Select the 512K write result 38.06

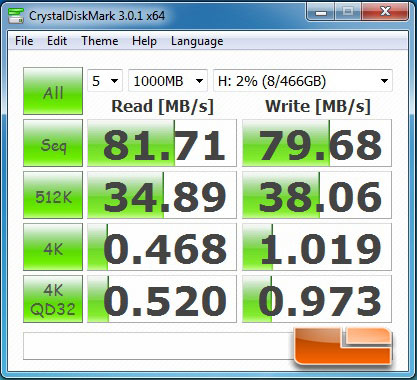[x=317, y=195]
